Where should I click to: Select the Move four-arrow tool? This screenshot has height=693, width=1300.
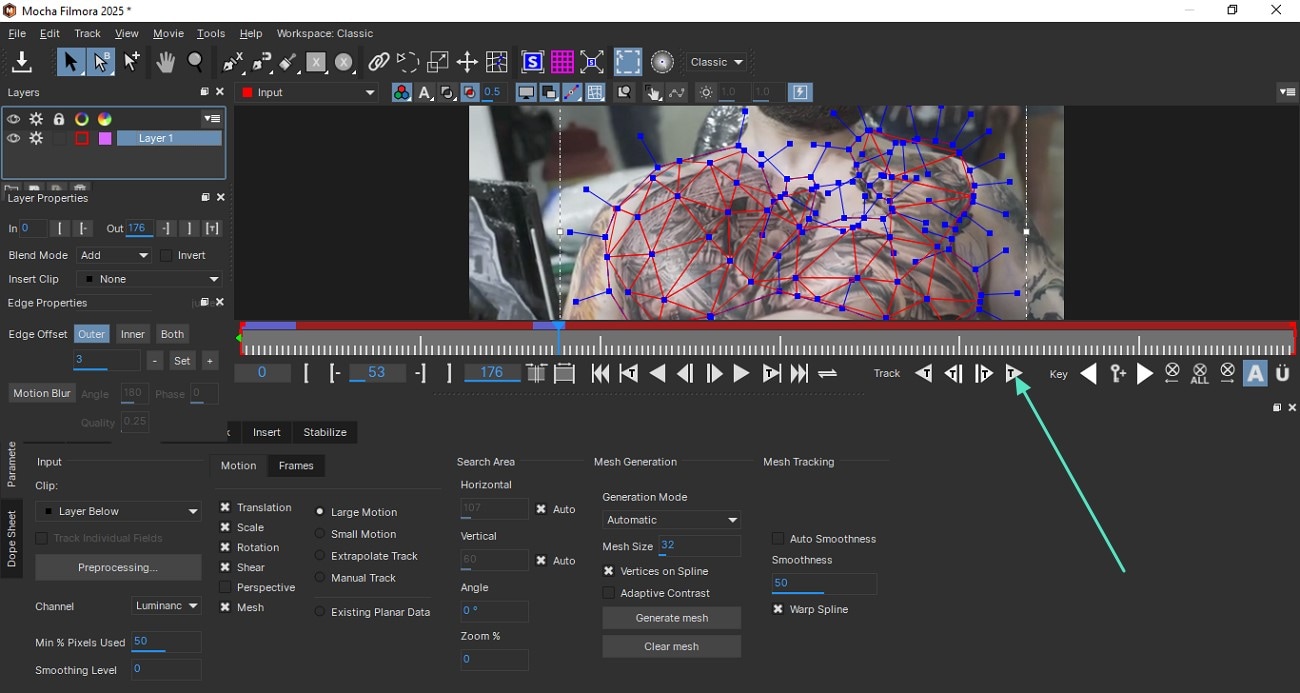point(467,63)
